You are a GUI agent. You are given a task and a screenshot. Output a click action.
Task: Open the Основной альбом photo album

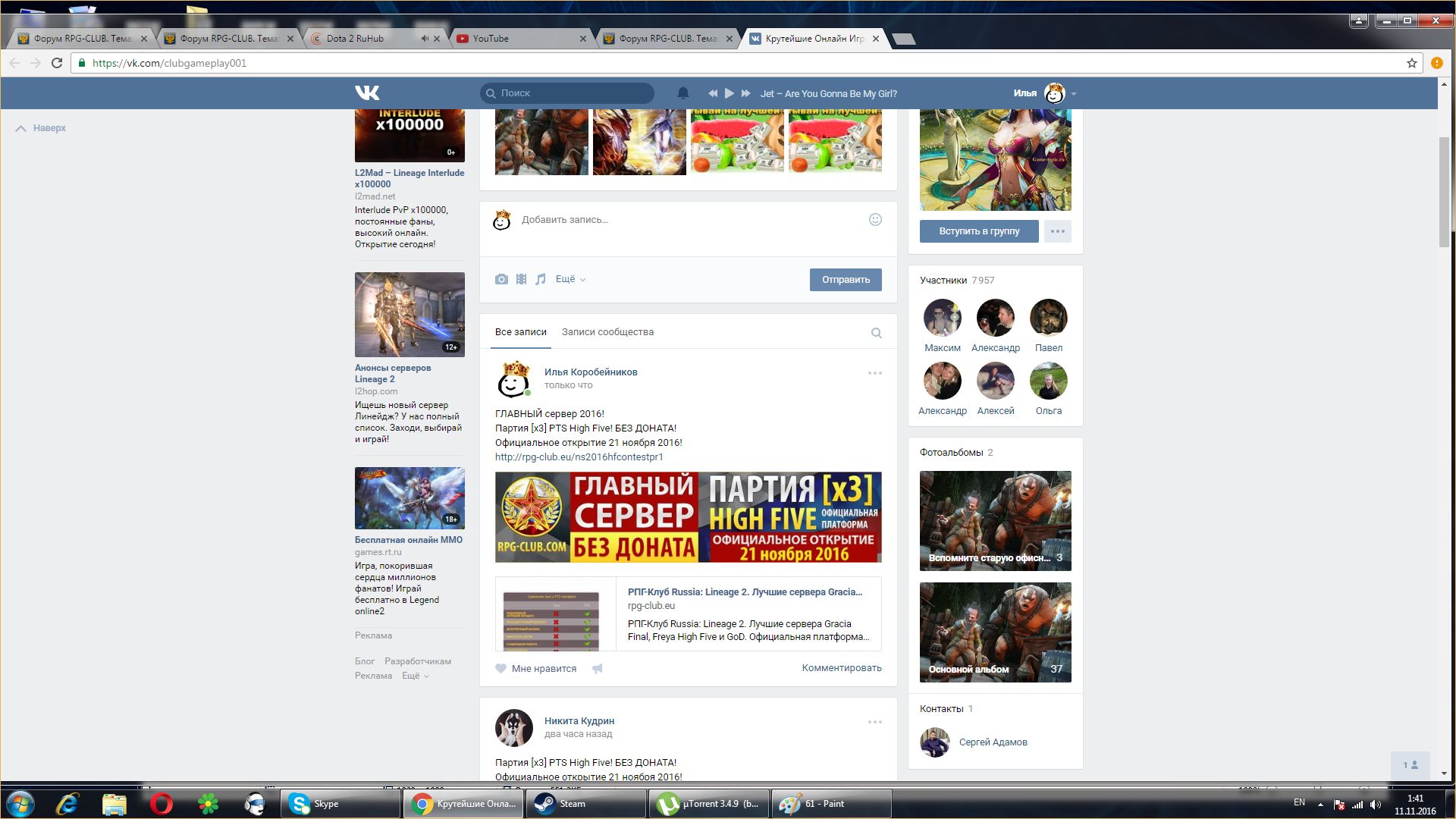point(996,632)
